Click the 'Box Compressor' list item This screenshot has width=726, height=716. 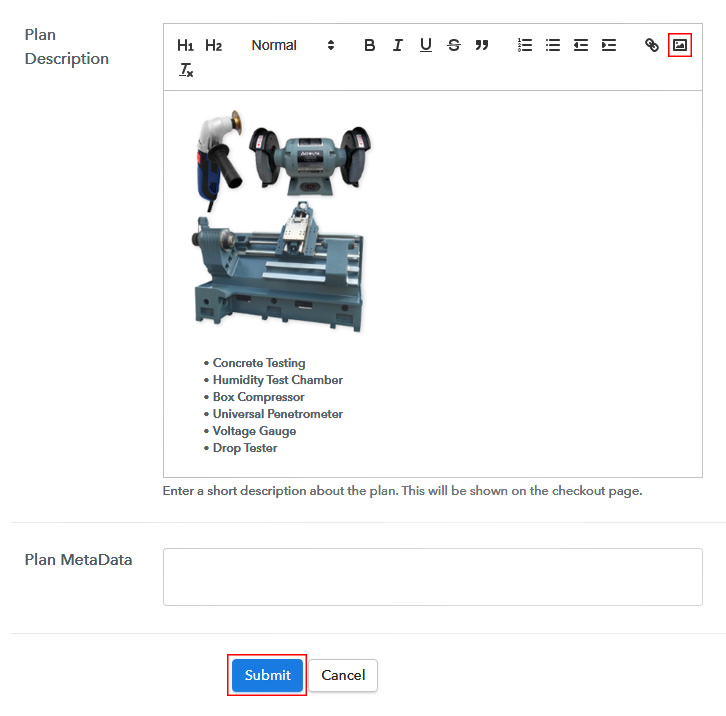point(258,397)
